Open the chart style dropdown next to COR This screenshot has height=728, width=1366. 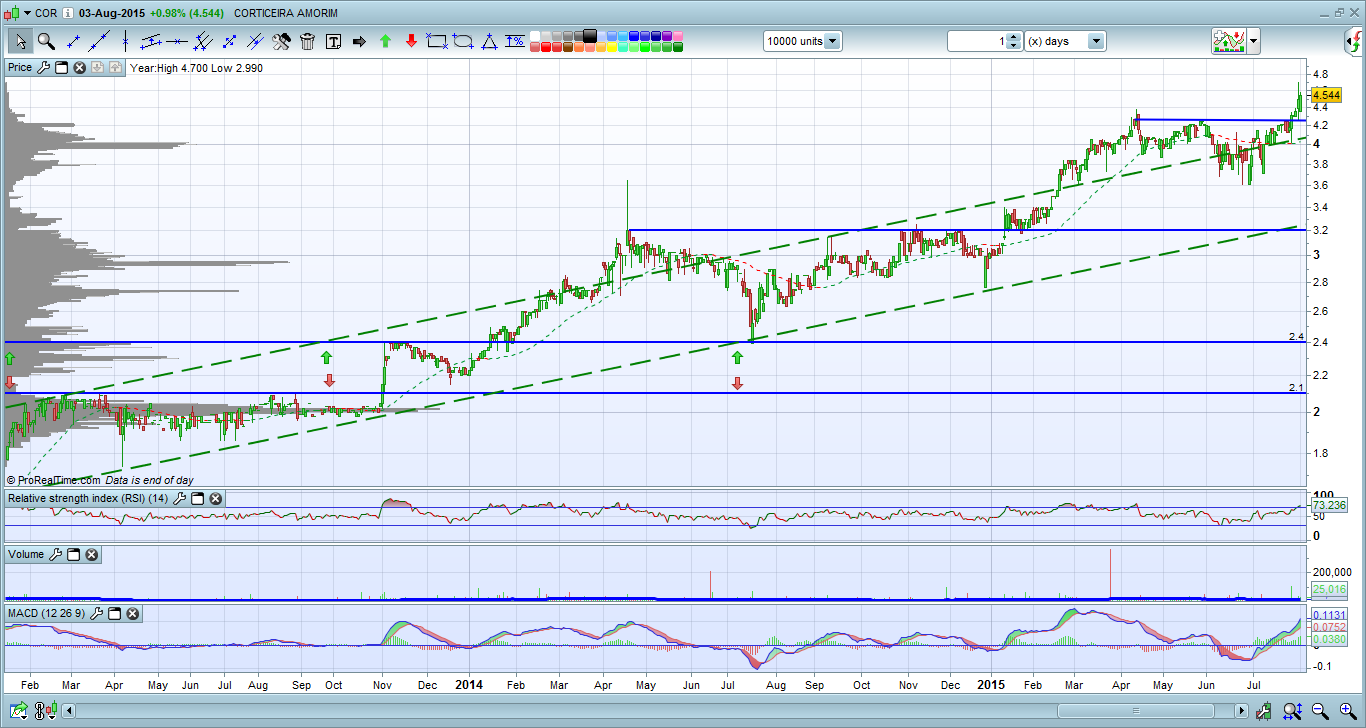[x=27, y=13]
